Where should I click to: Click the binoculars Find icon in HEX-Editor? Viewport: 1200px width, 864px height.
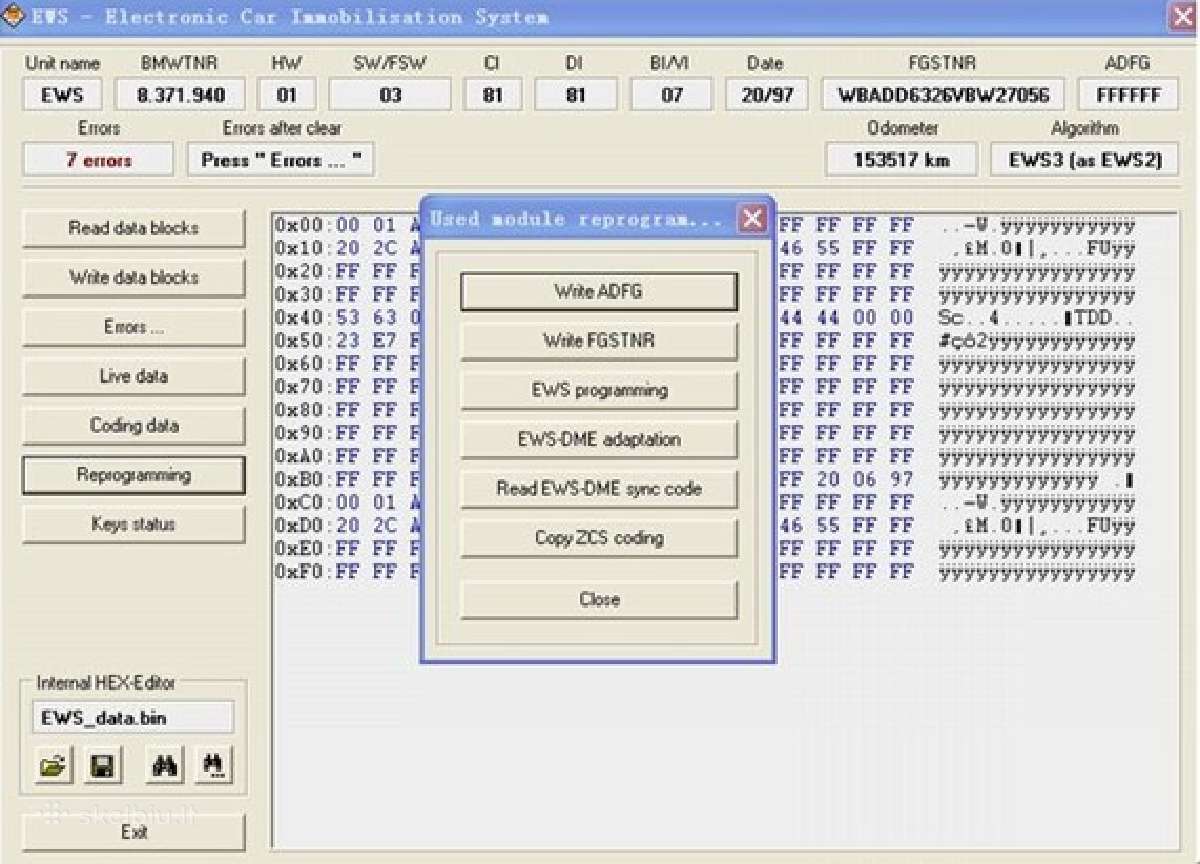click(165, 768)
